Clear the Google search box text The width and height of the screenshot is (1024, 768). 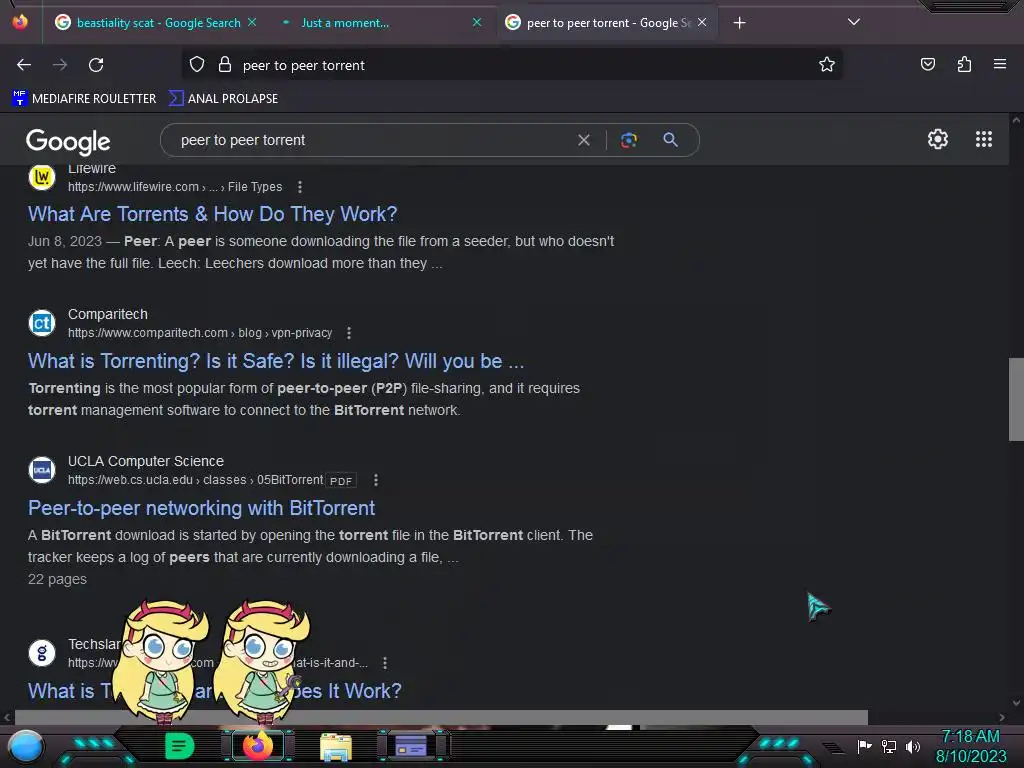coord(584,140)
